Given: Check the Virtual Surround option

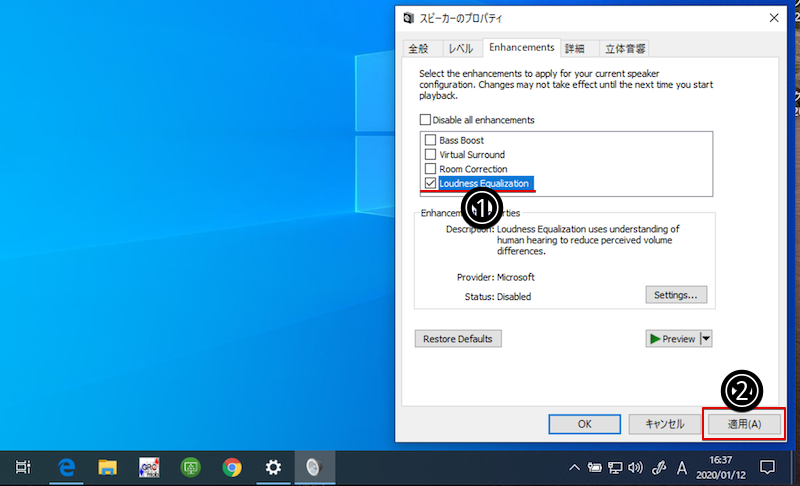Looking at the screenshot, I should tap(431, 155).
